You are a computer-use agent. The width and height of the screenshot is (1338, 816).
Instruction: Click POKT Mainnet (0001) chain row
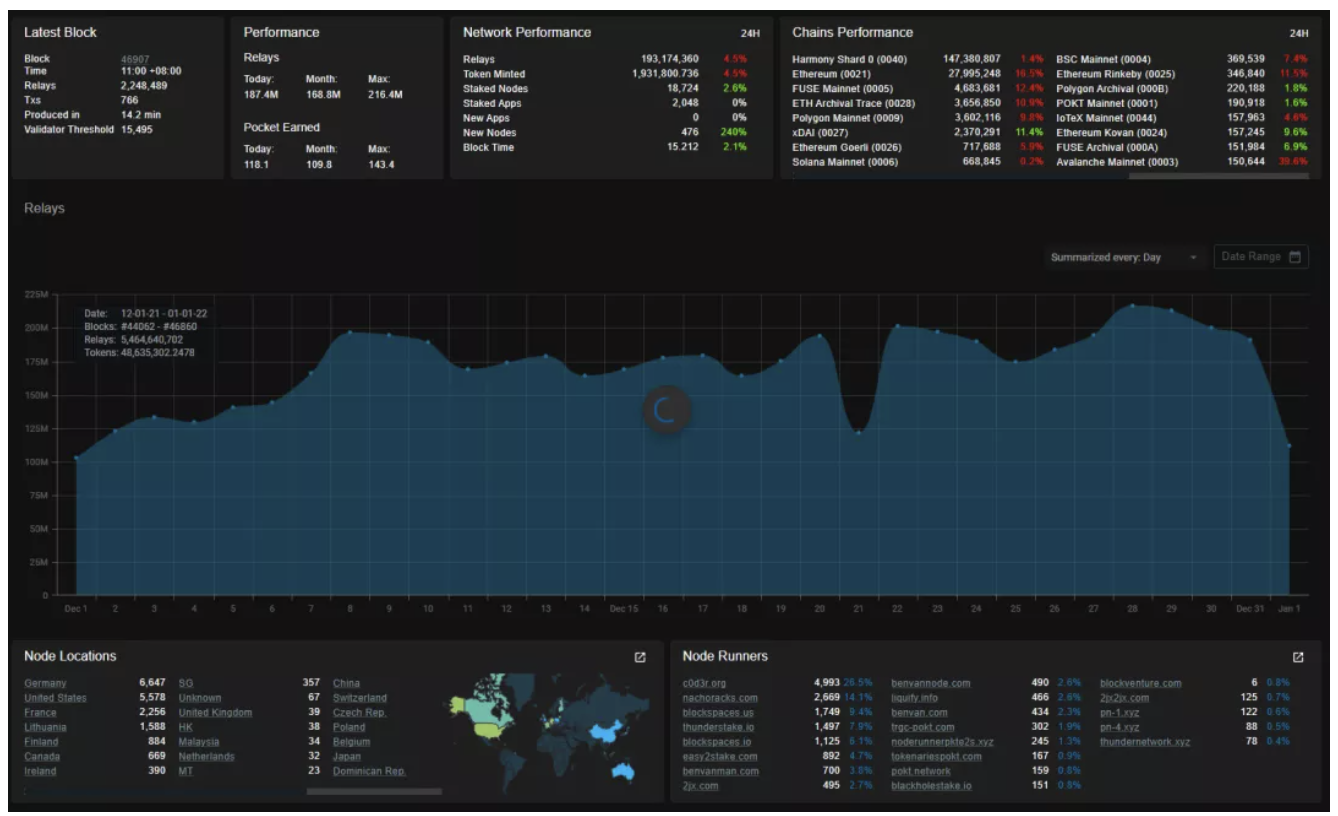coord(1182,103)
